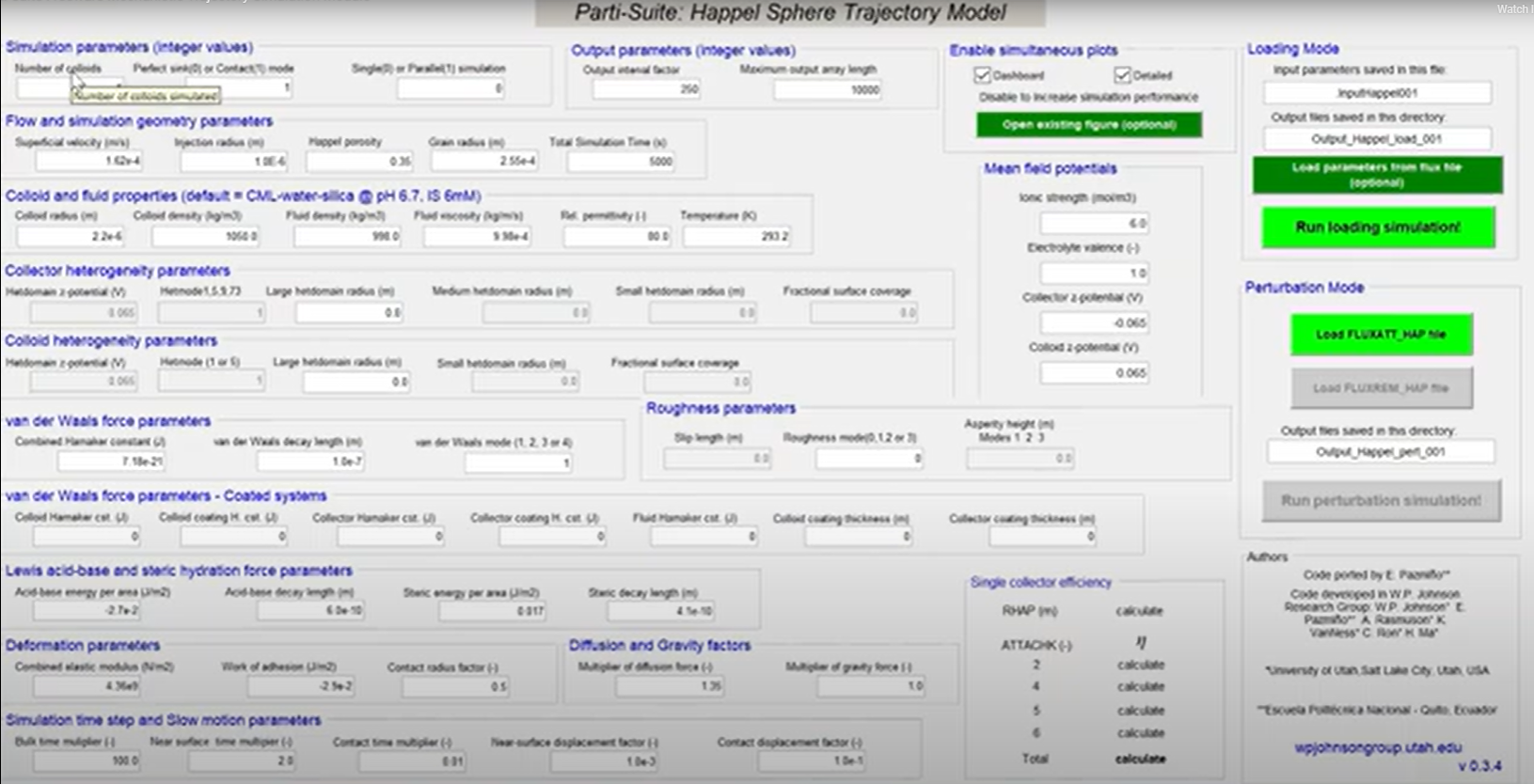Click the RHAP (m) calculate value

pyautogui.click(x=1140, y=611)
